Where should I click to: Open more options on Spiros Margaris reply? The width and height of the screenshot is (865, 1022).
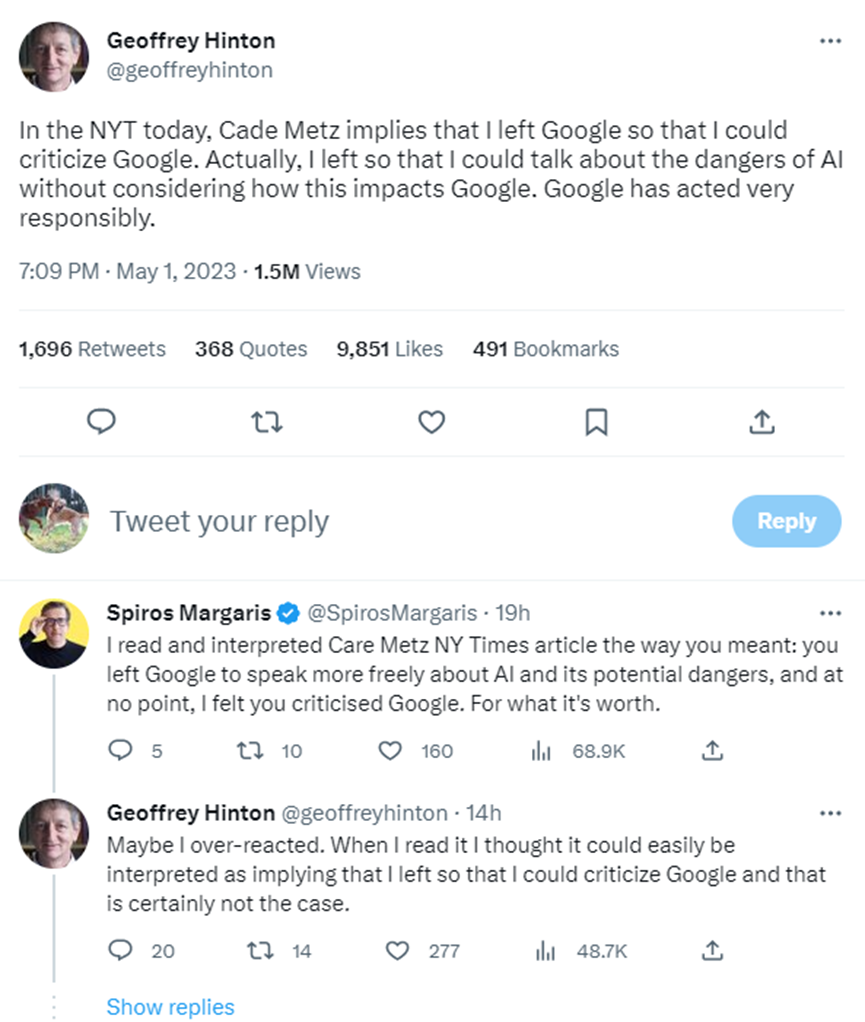pyautogui.click(x=830, y=612)
